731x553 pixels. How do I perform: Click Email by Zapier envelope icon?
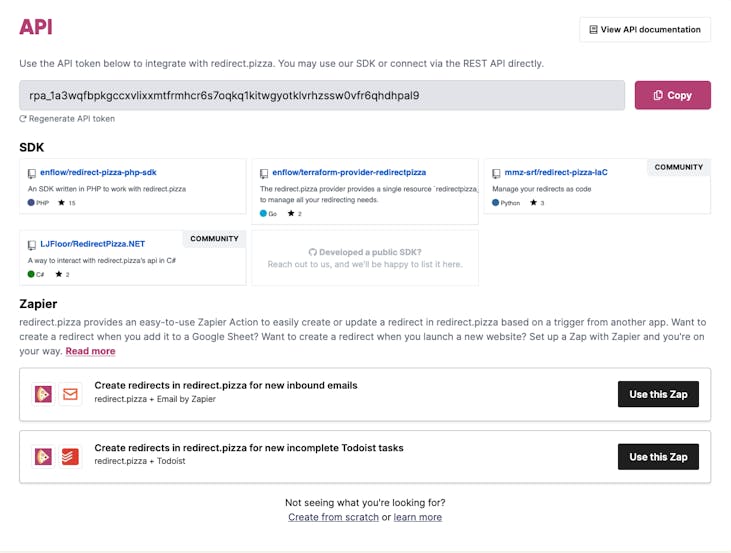(70, 394)
